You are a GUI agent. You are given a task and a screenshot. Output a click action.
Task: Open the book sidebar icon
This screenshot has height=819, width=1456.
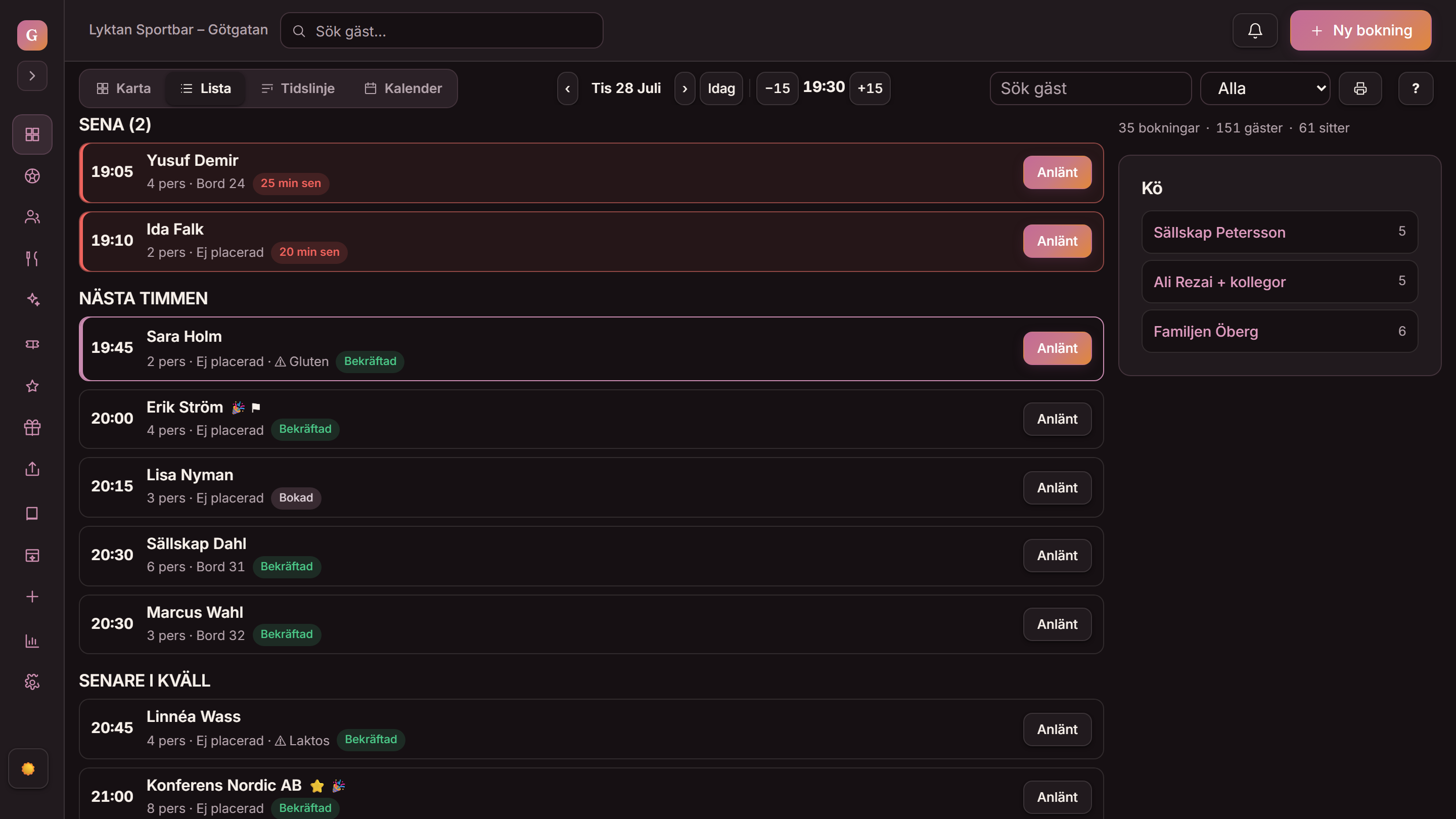click(x=32, y=513)
